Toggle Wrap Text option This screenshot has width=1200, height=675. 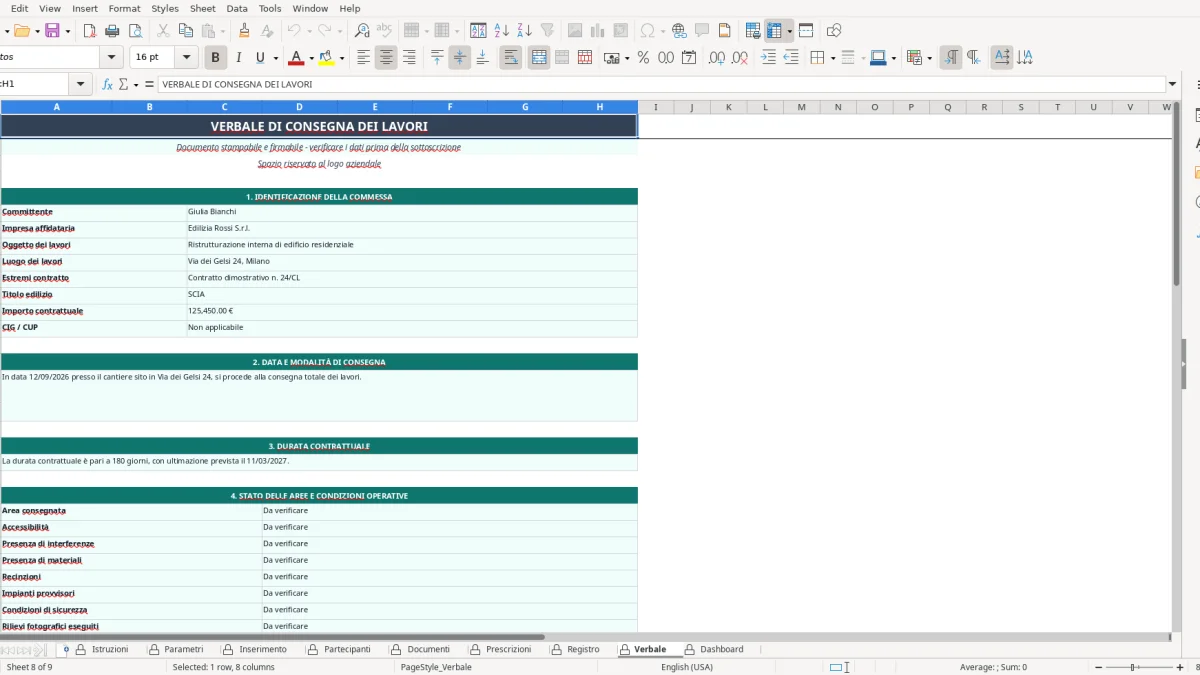click(x=511, y=58)
